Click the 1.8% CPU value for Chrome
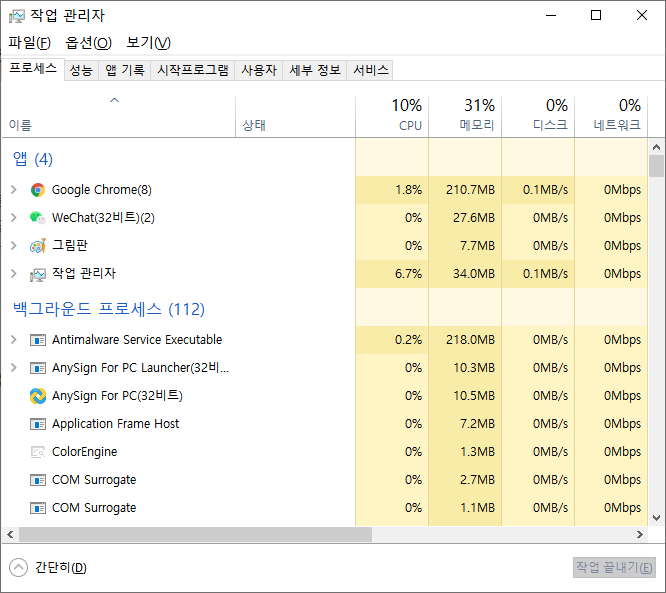This screenshot has width=666, height=593. (408, 189)
